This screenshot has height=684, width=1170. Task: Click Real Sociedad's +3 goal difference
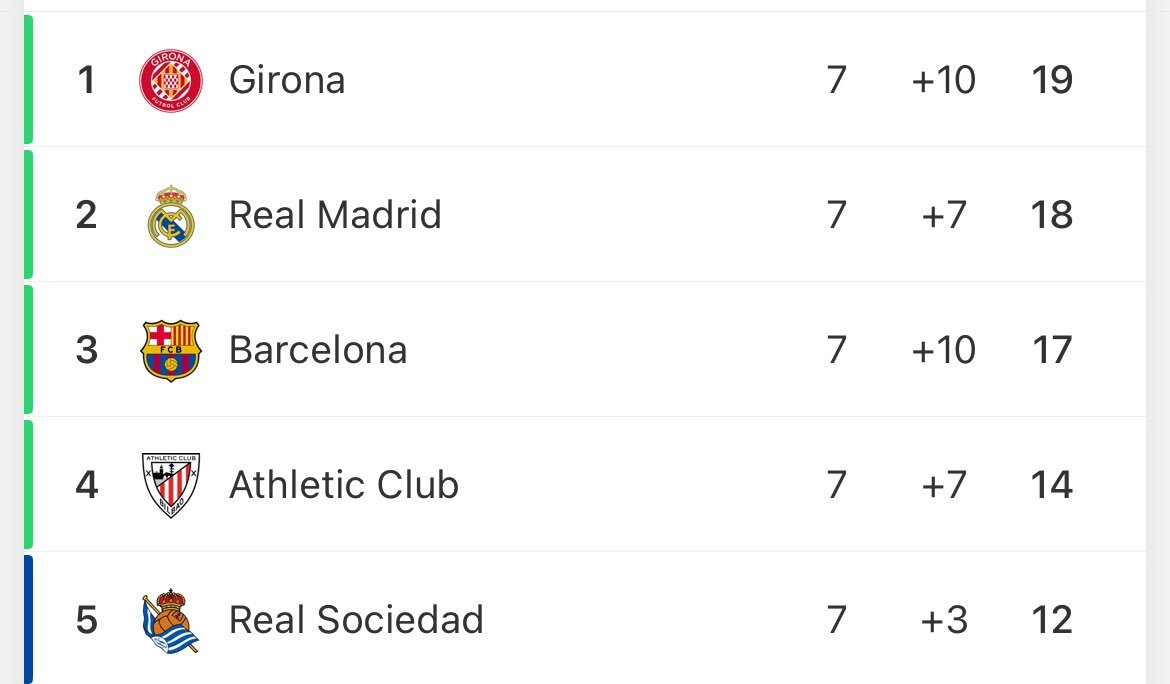click(944, 620)
